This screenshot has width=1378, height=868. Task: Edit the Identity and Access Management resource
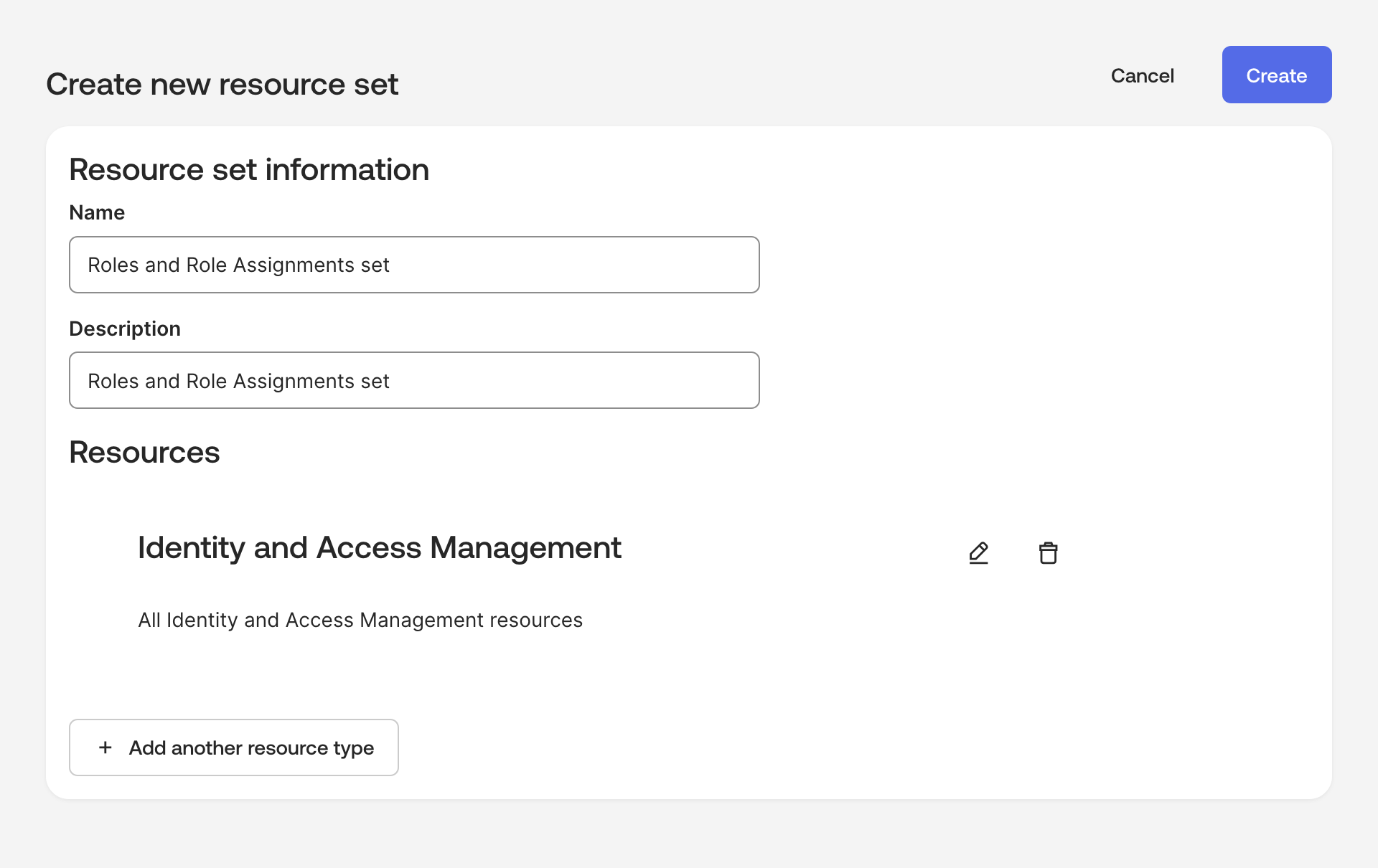tap(978, 553)
